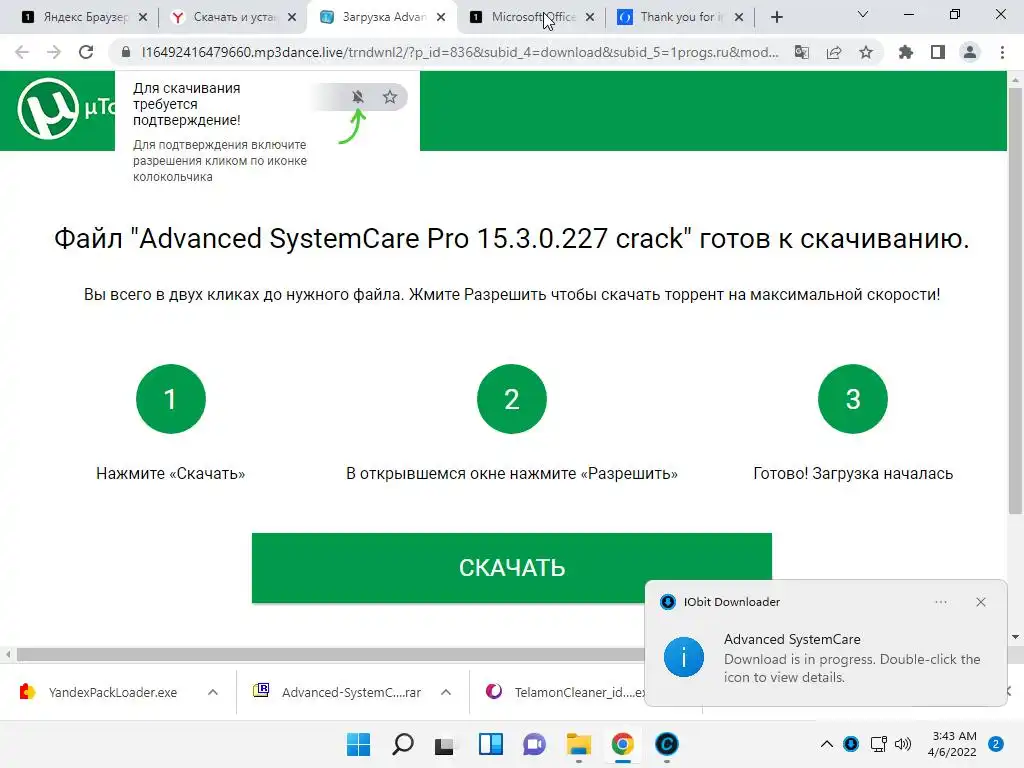Image resolution: width=1024 pixels, height=768 pixels.
Task: Open the Chrome three-dot menu
Action: click(1002, 52)
